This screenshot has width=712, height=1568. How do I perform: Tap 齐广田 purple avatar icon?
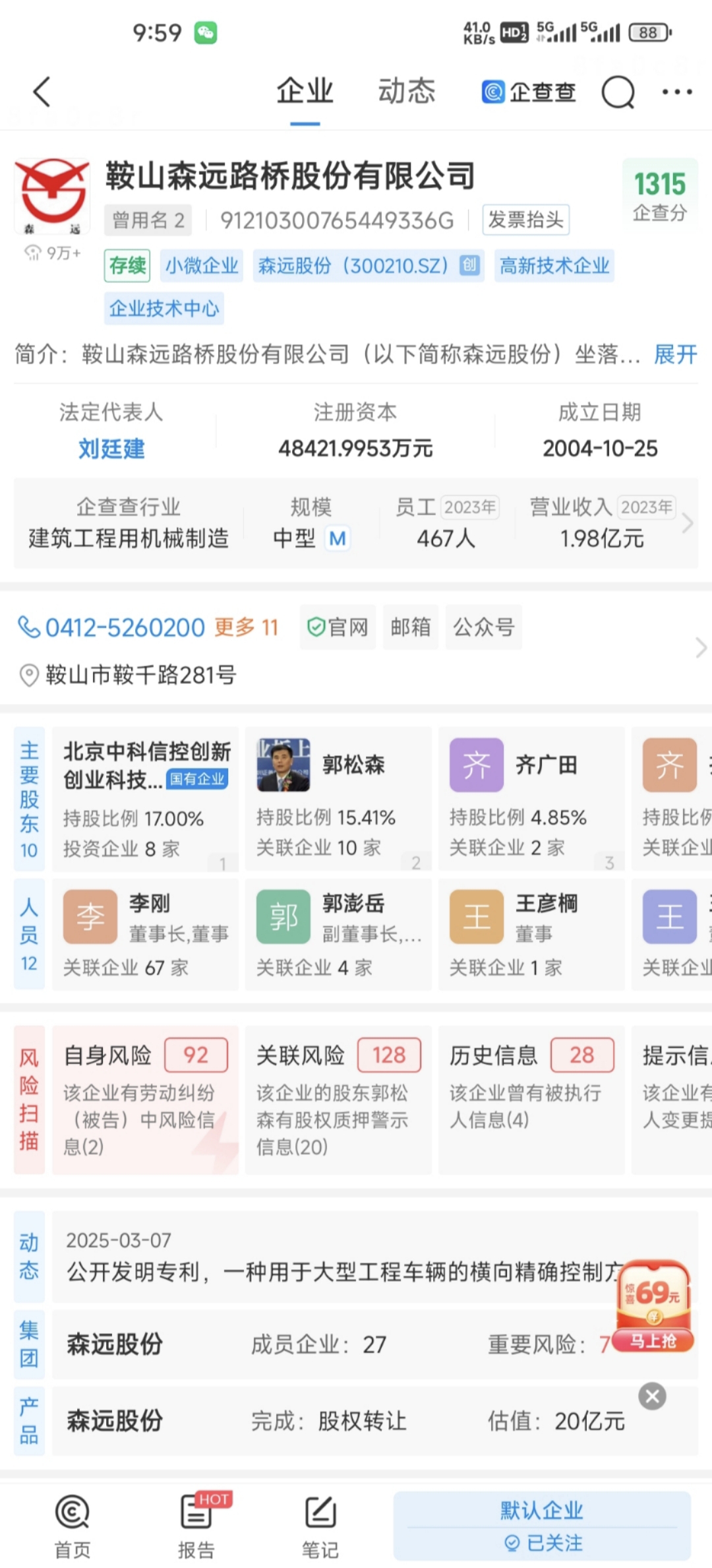click(x=477, y=765)
